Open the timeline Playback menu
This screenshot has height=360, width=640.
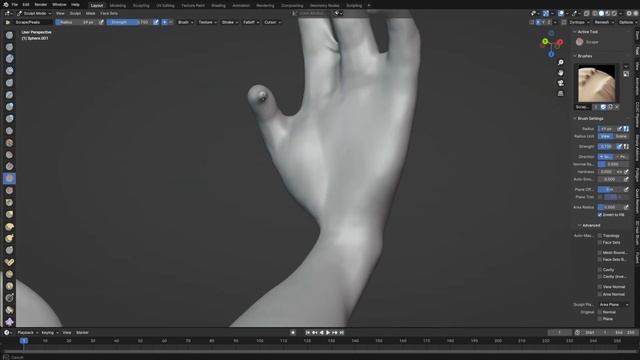coord(27,333)
